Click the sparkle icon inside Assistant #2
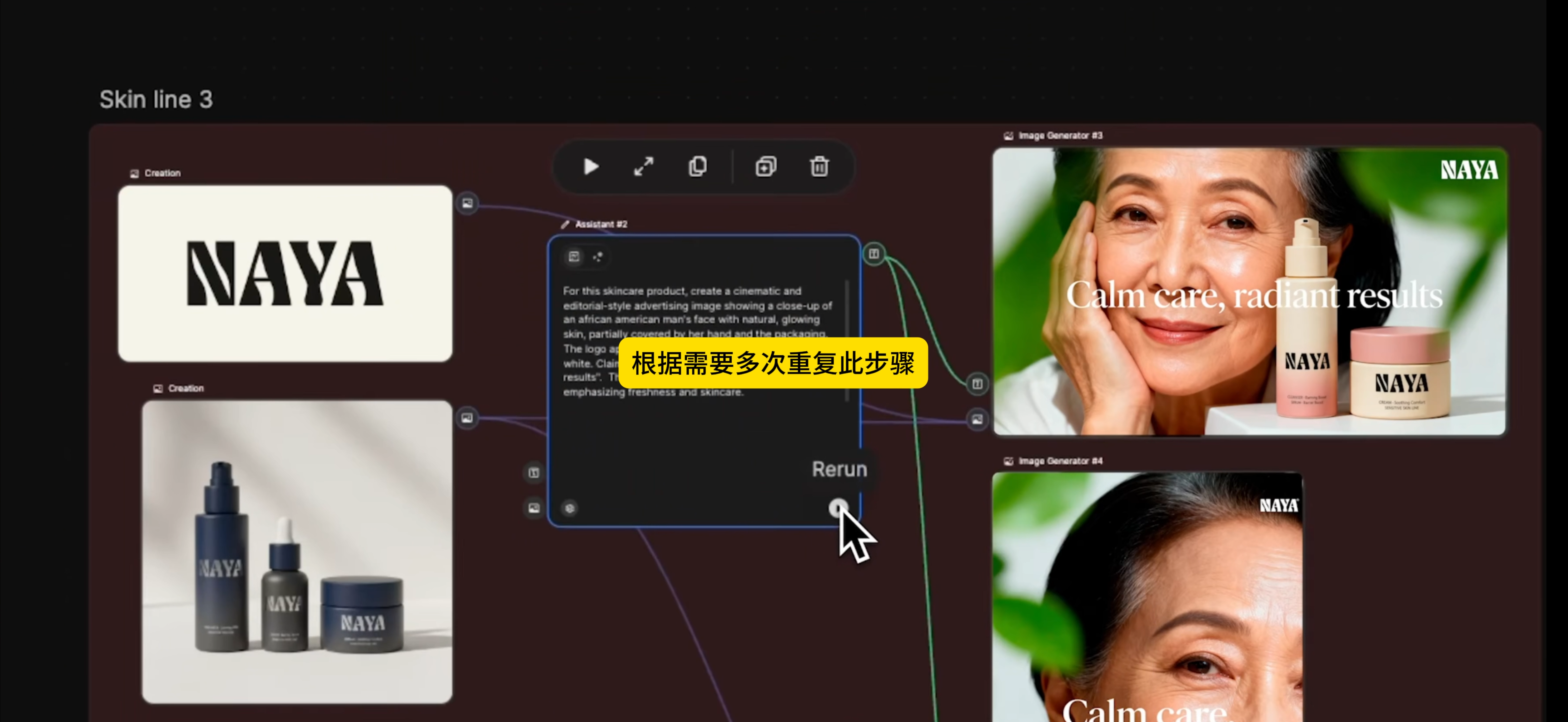This screenshot has width=1568, height=722. tap(598, 257)
